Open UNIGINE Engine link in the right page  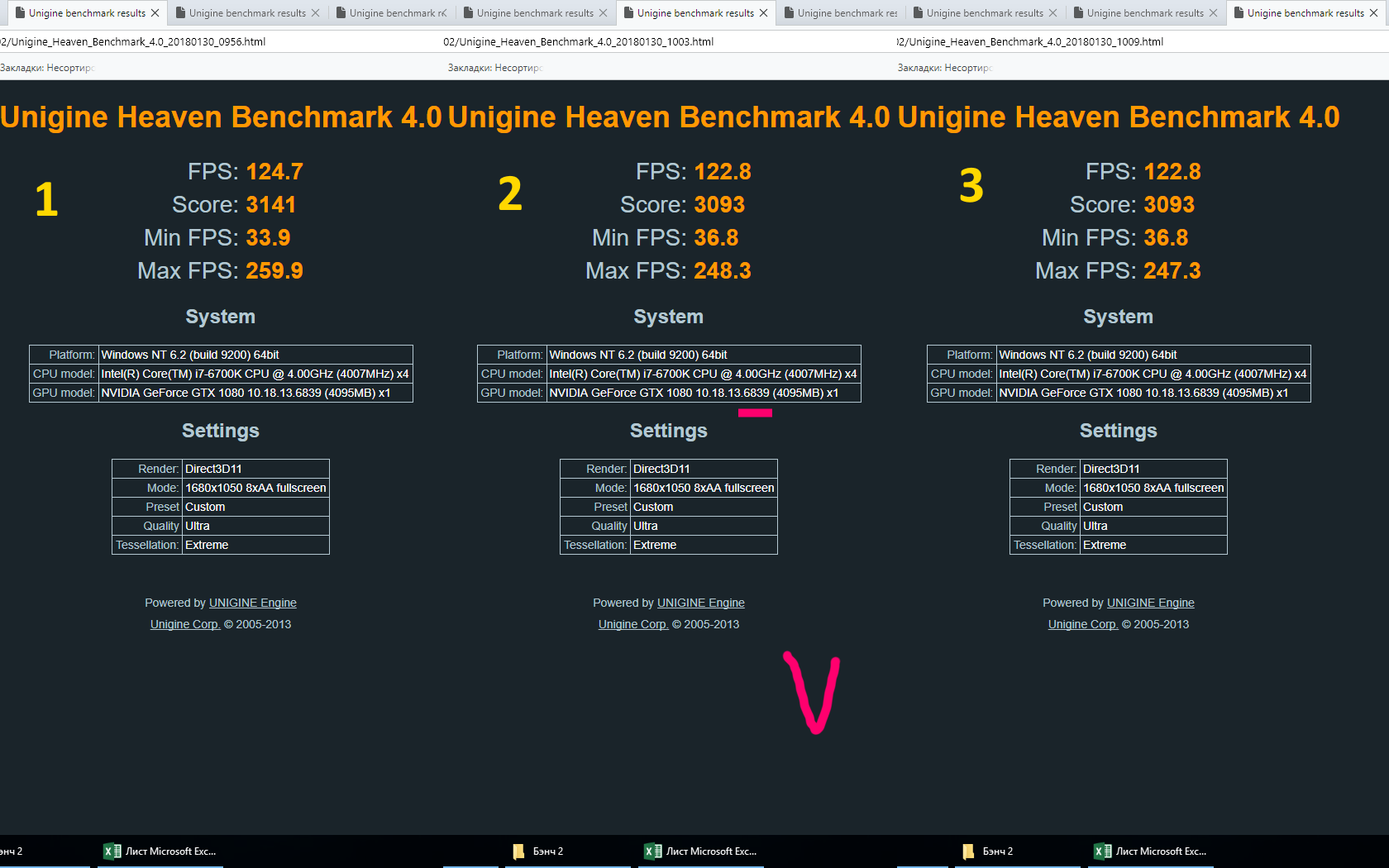click(1151, 603)
